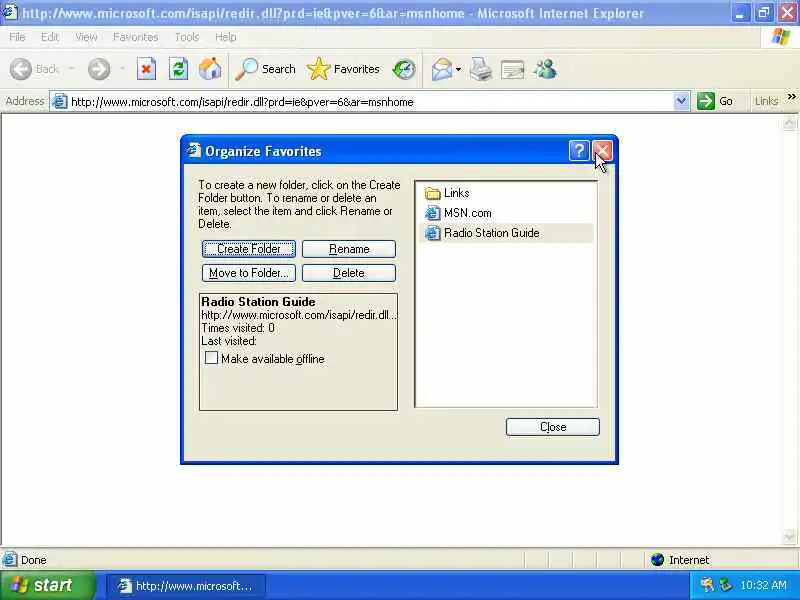Click the Stop page loading icon

[146, 69]
